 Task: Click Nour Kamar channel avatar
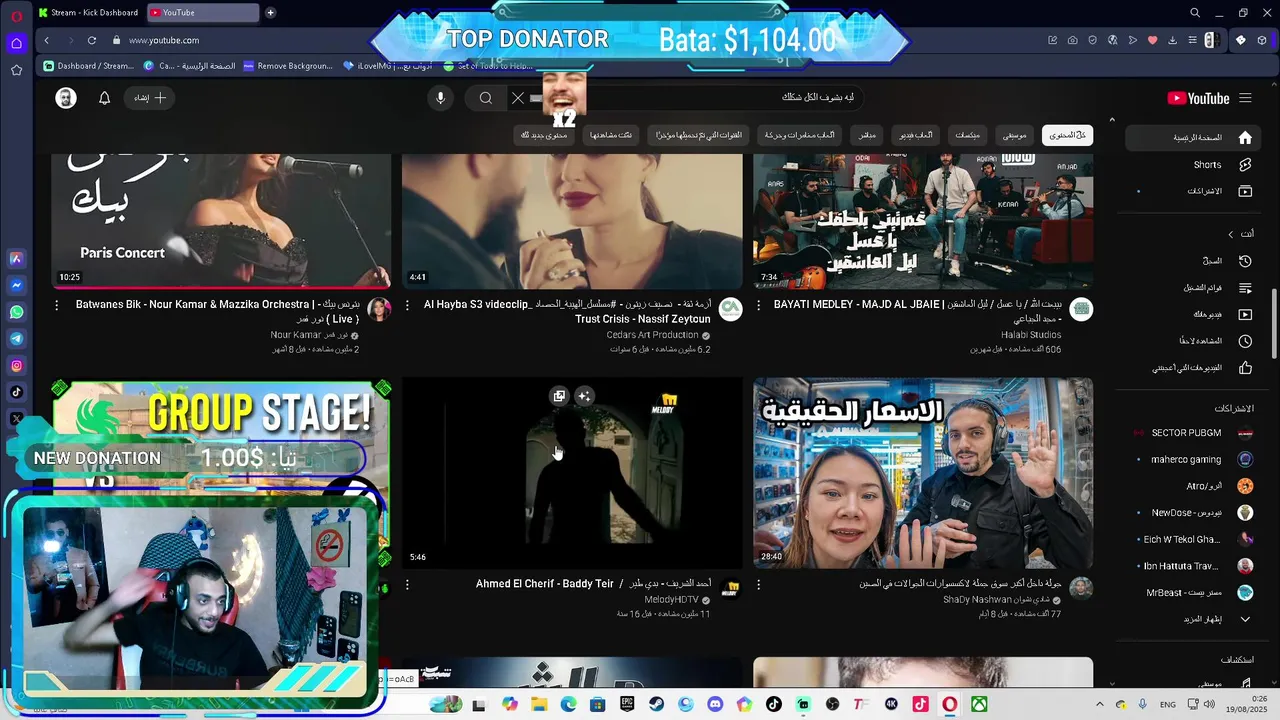[x=379, y=309]
